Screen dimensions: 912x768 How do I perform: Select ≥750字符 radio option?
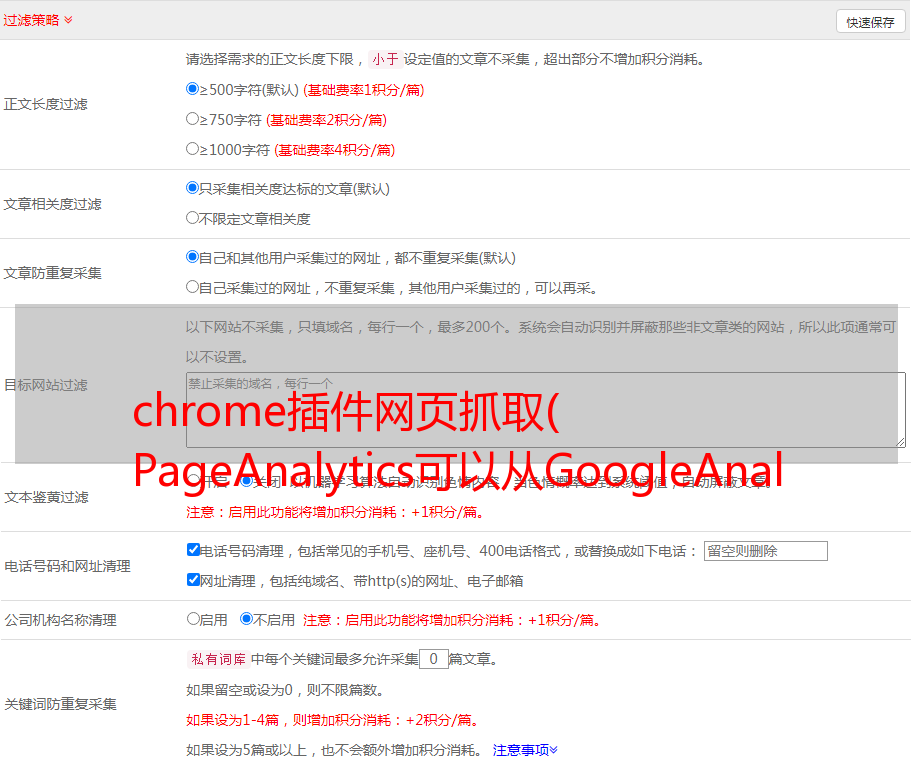tap(192, 119)
